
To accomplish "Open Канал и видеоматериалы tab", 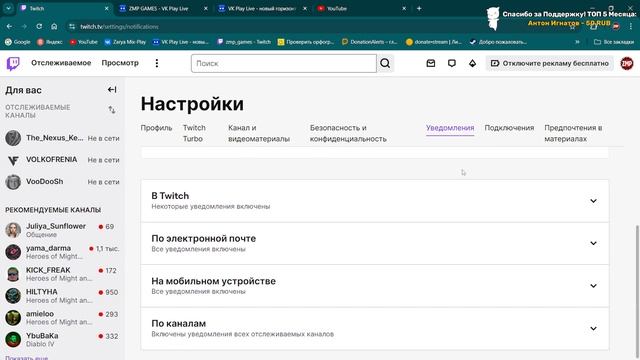I will [x=259, y=133].
